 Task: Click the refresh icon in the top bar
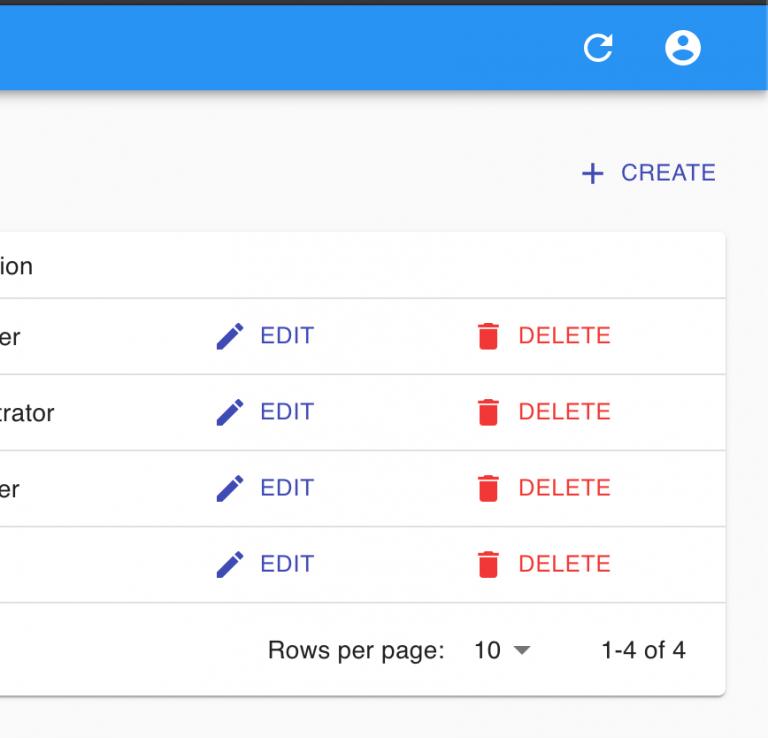point(598,48)
